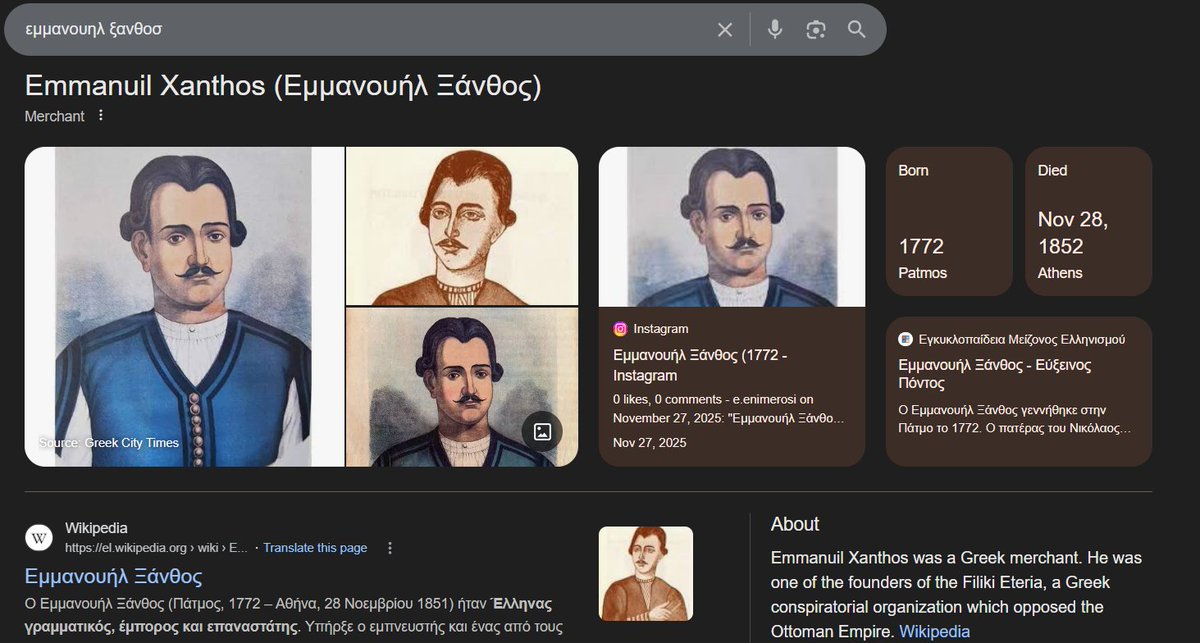Open the thumbnail beside the Wikipedia result

coord(646,574)
